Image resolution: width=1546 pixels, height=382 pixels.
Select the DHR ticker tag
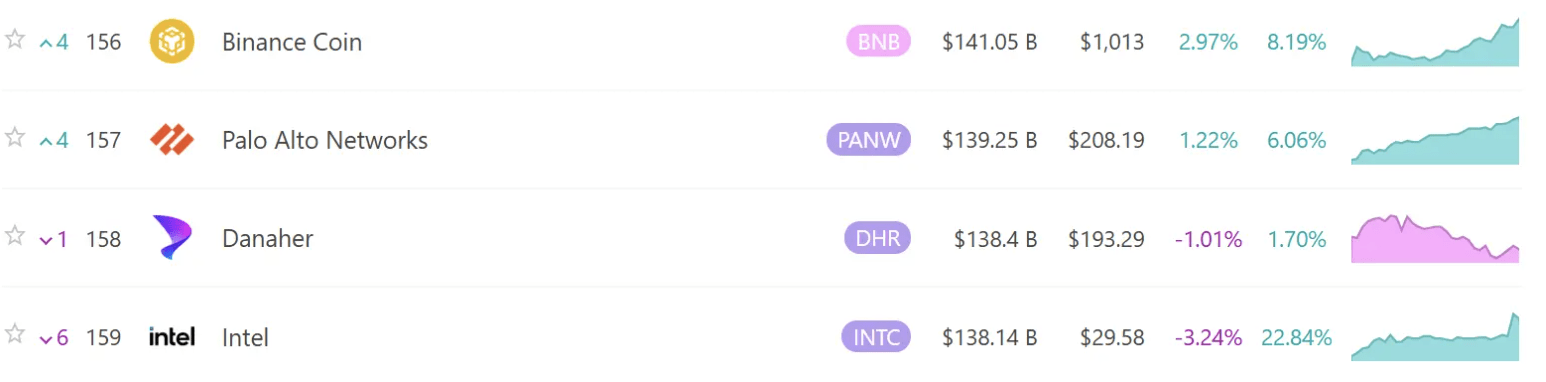[x=877, y=239]
